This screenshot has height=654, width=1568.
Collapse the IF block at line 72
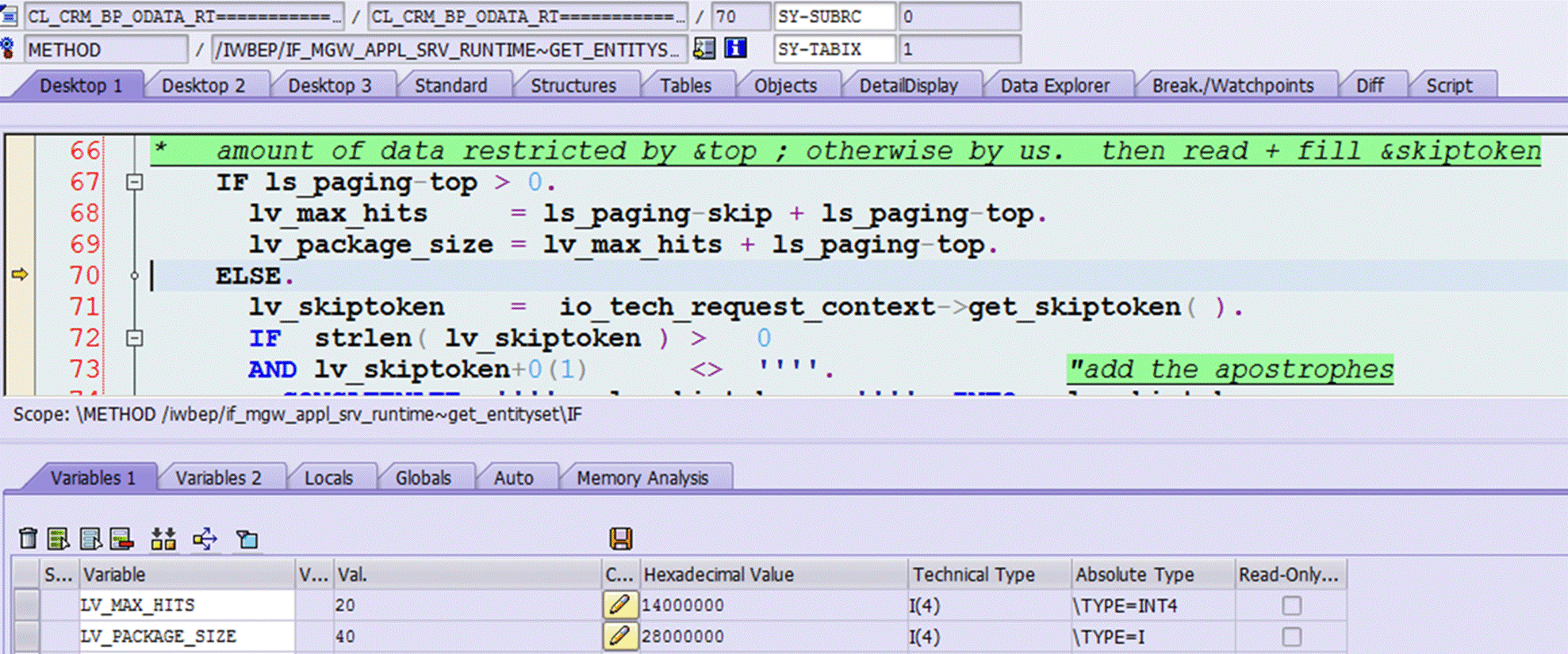tap(135, 338)
